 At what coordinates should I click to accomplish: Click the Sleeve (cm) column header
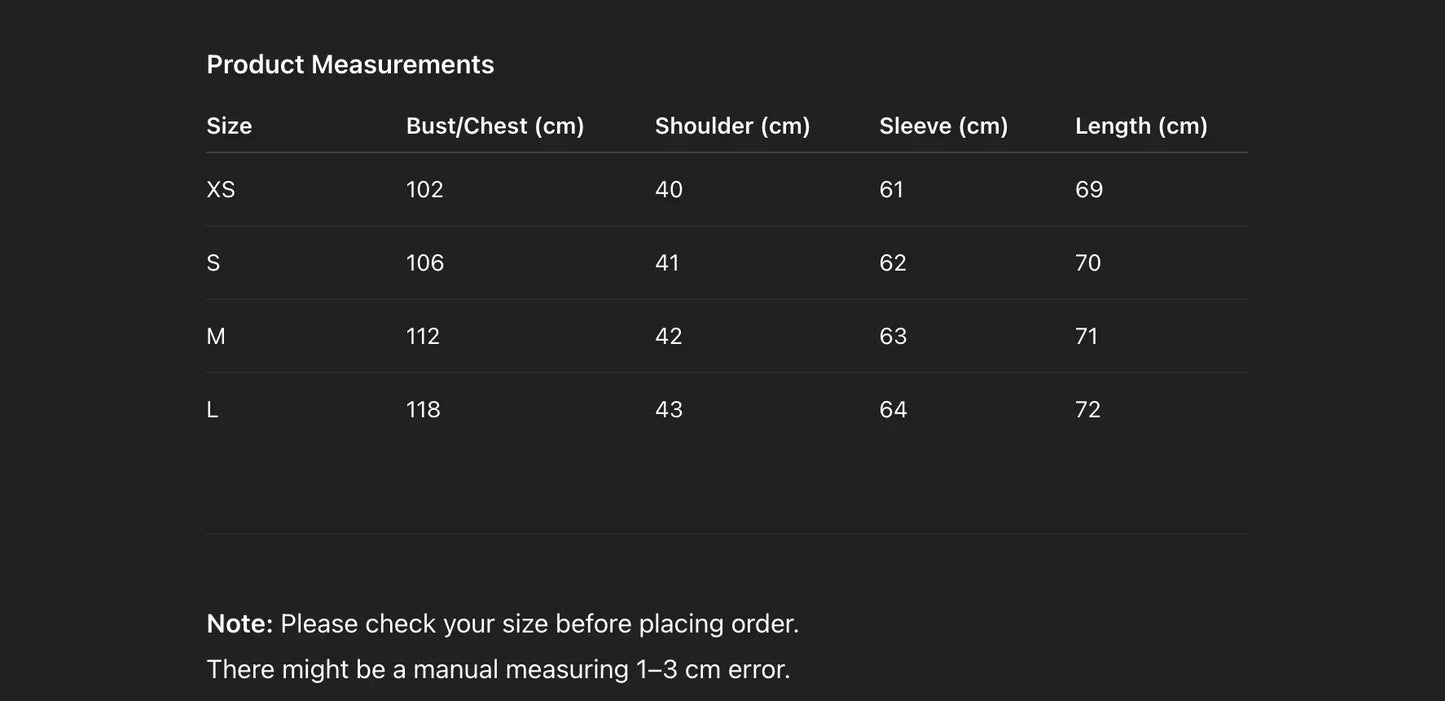pos(943,126)
